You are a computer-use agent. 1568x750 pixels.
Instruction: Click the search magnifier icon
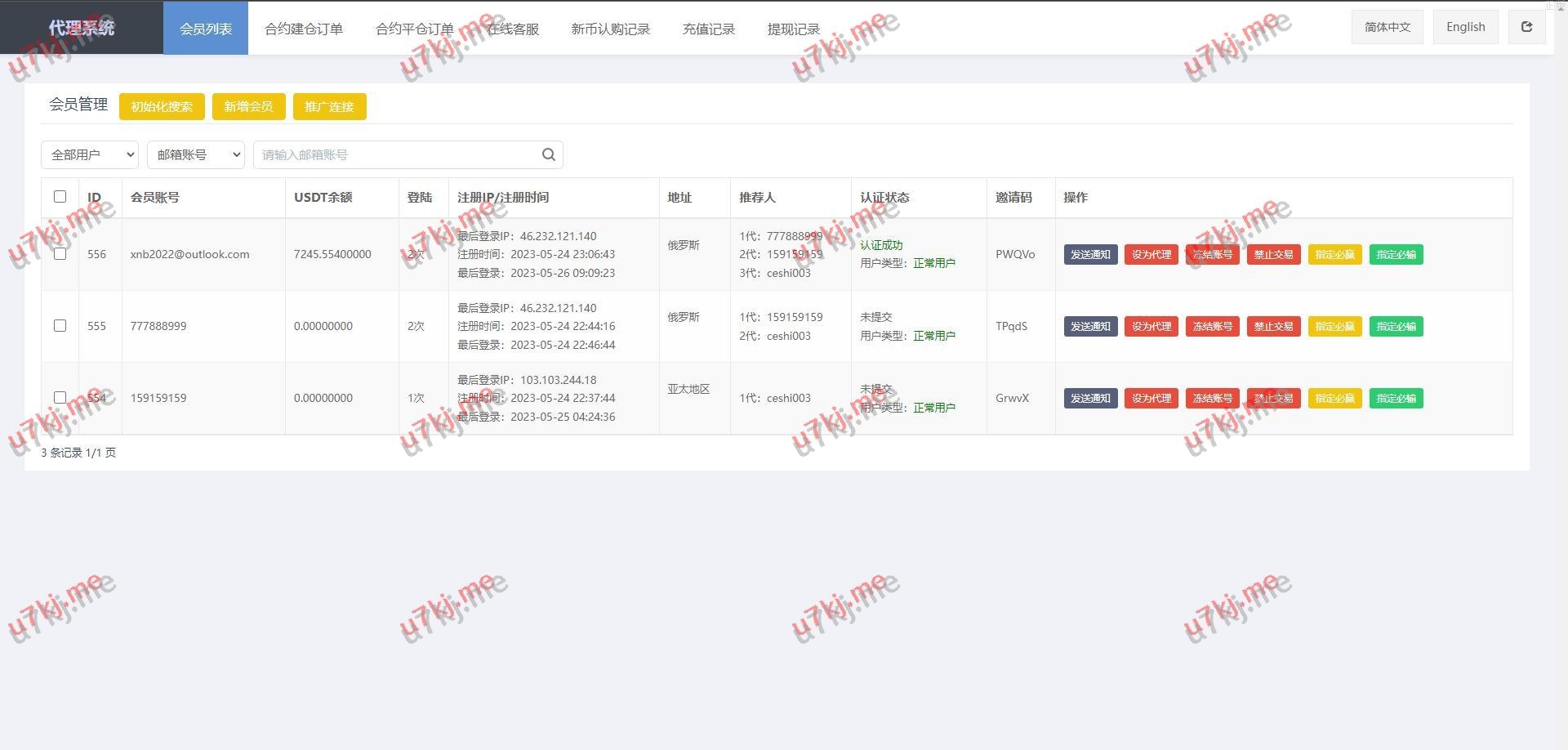548,154
